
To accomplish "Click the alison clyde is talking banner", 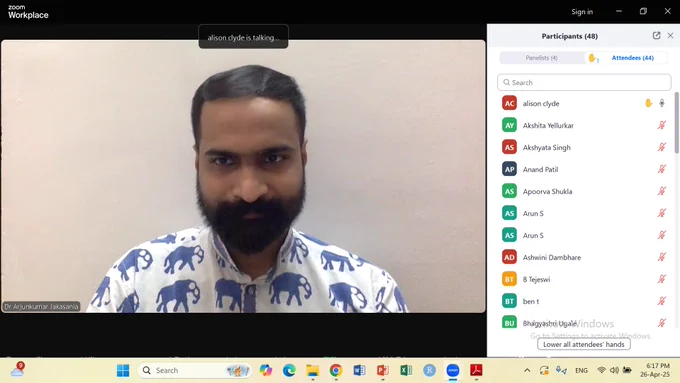I will [x=243, y=37].
